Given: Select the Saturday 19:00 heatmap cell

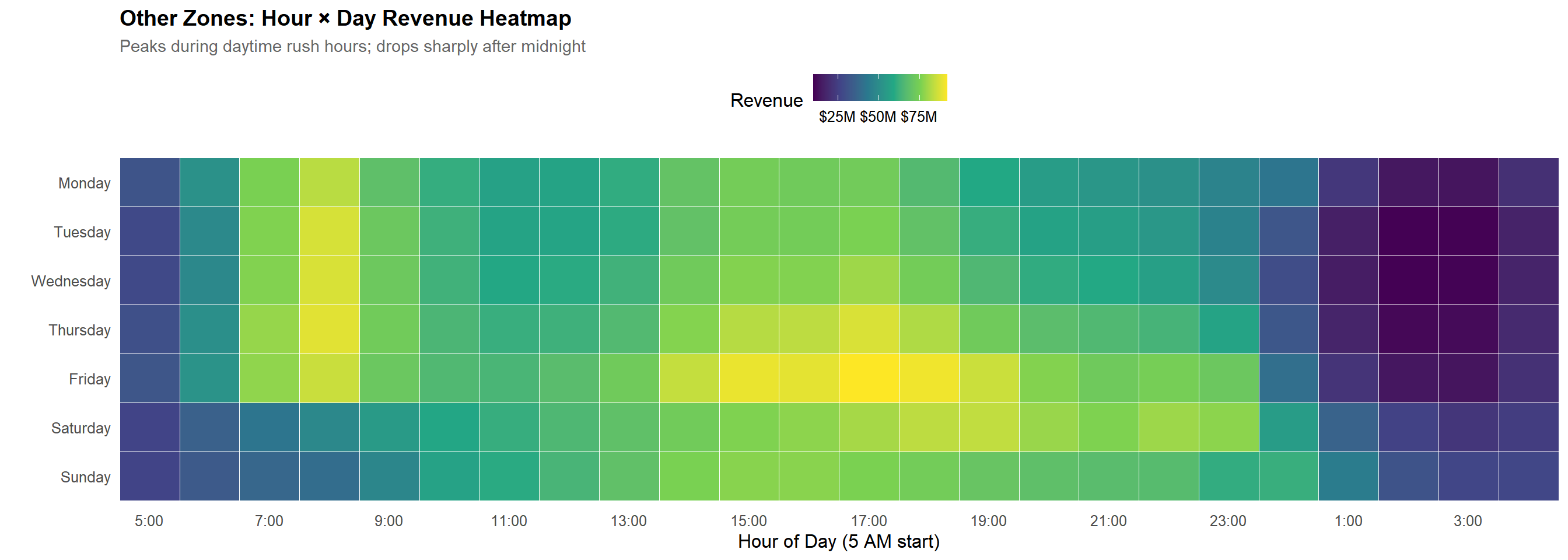Looking at the screenshot, I should coord(989,428).
